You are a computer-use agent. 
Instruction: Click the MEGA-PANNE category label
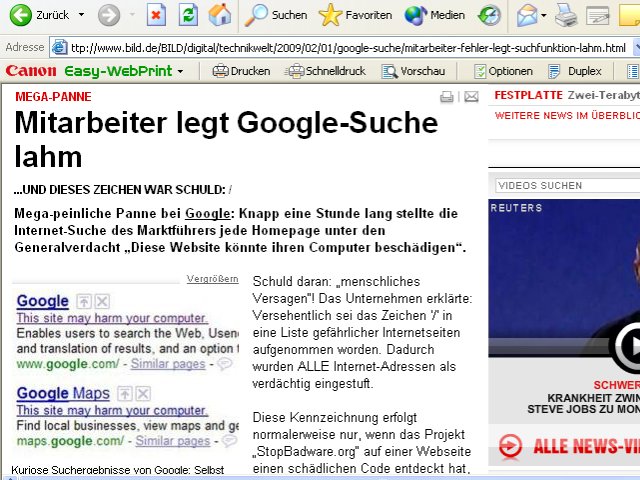pos(53,97)
